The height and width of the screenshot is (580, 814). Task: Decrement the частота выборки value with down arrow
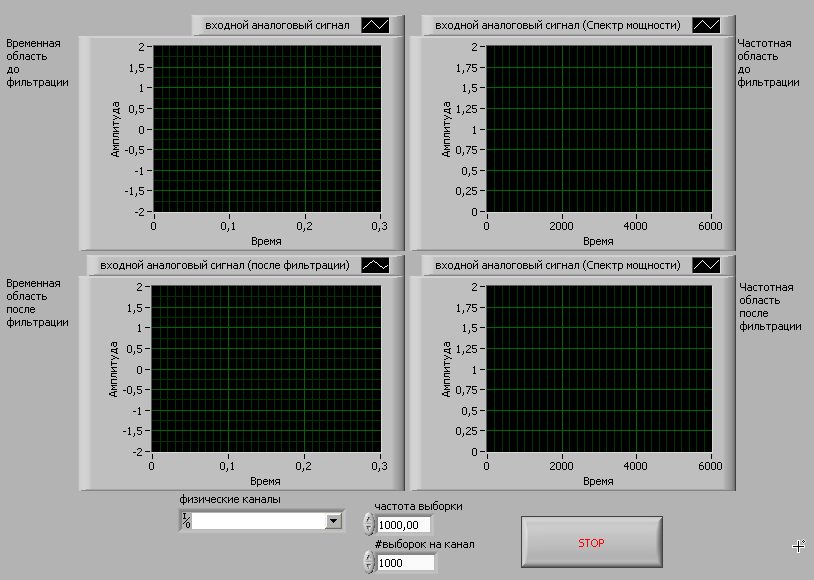coord(369,529)
